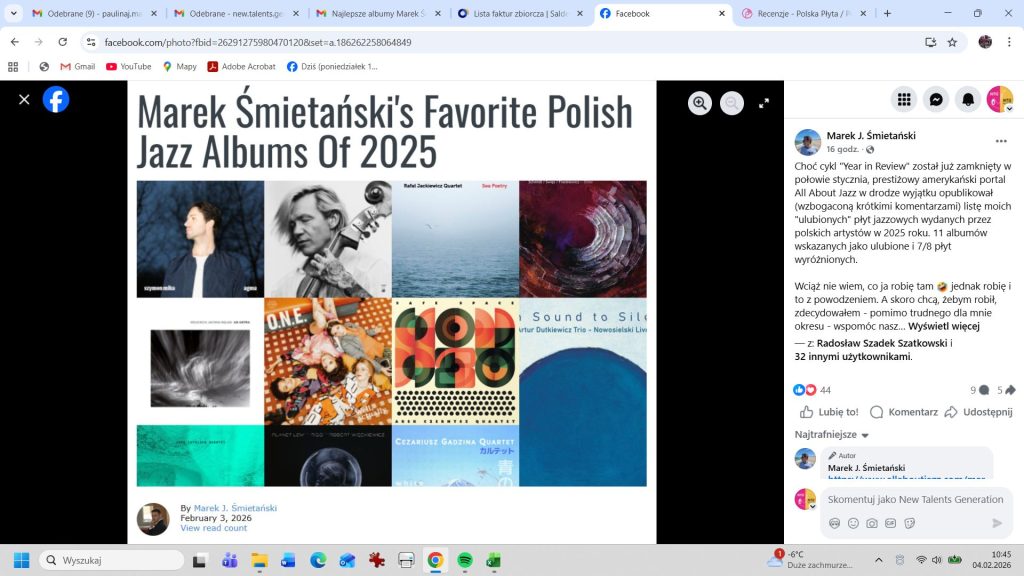1024x576 pixels.
Task: Click the Udostępnij share button
Action: point(979,412)
